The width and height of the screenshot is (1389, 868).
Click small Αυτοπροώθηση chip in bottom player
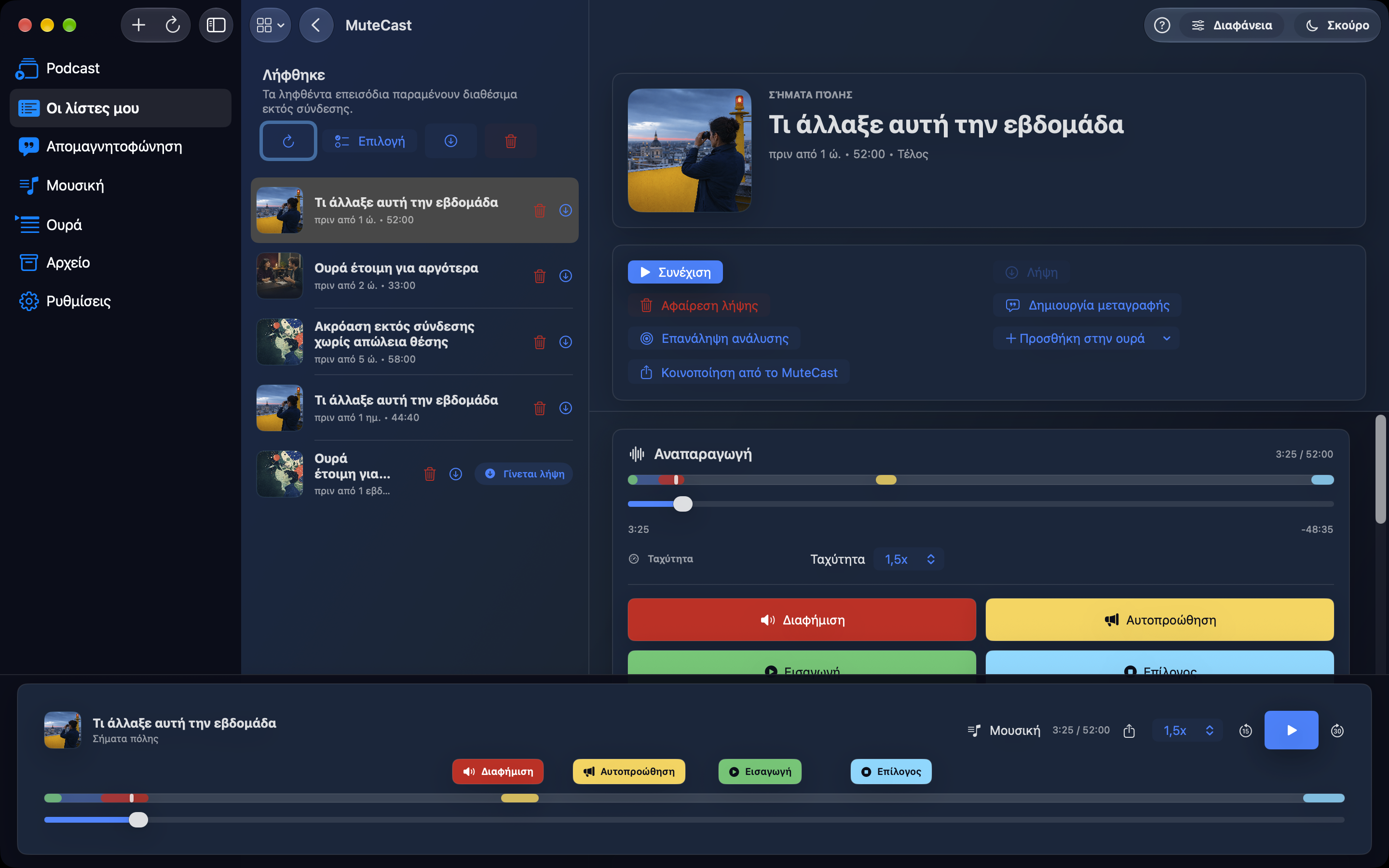point(628,772)
